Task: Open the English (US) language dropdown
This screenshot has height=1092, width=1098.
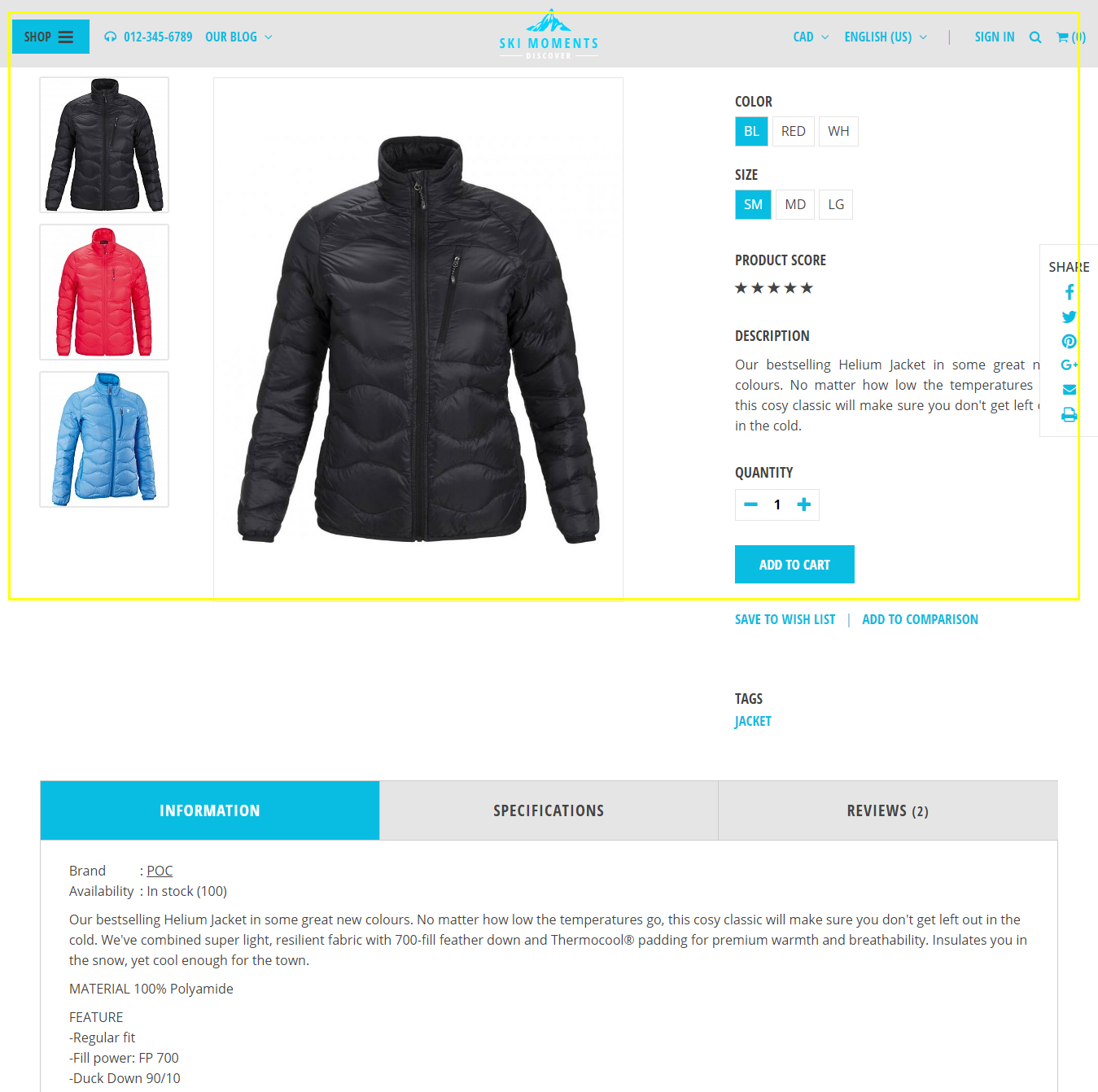Action: coord(886,37)
